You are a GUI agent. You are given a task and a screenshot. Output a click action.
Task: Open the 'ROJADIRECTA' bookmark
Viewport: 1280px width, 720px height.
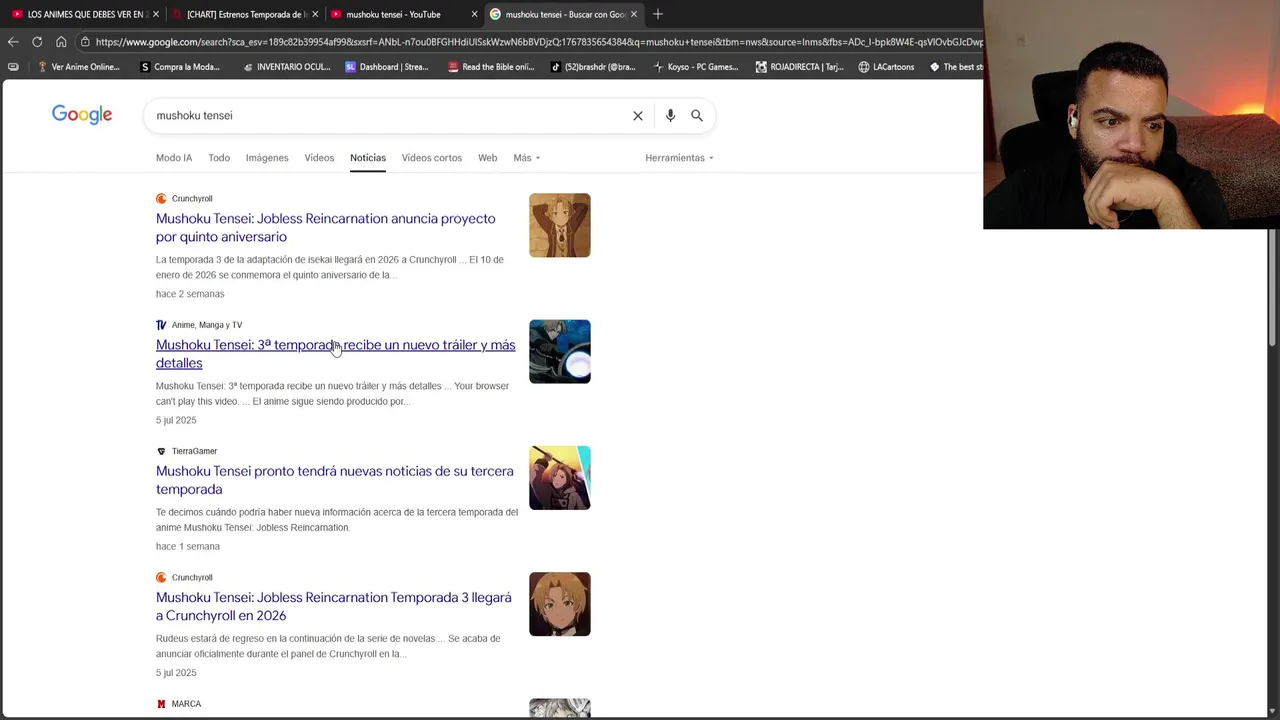(800, 67)
